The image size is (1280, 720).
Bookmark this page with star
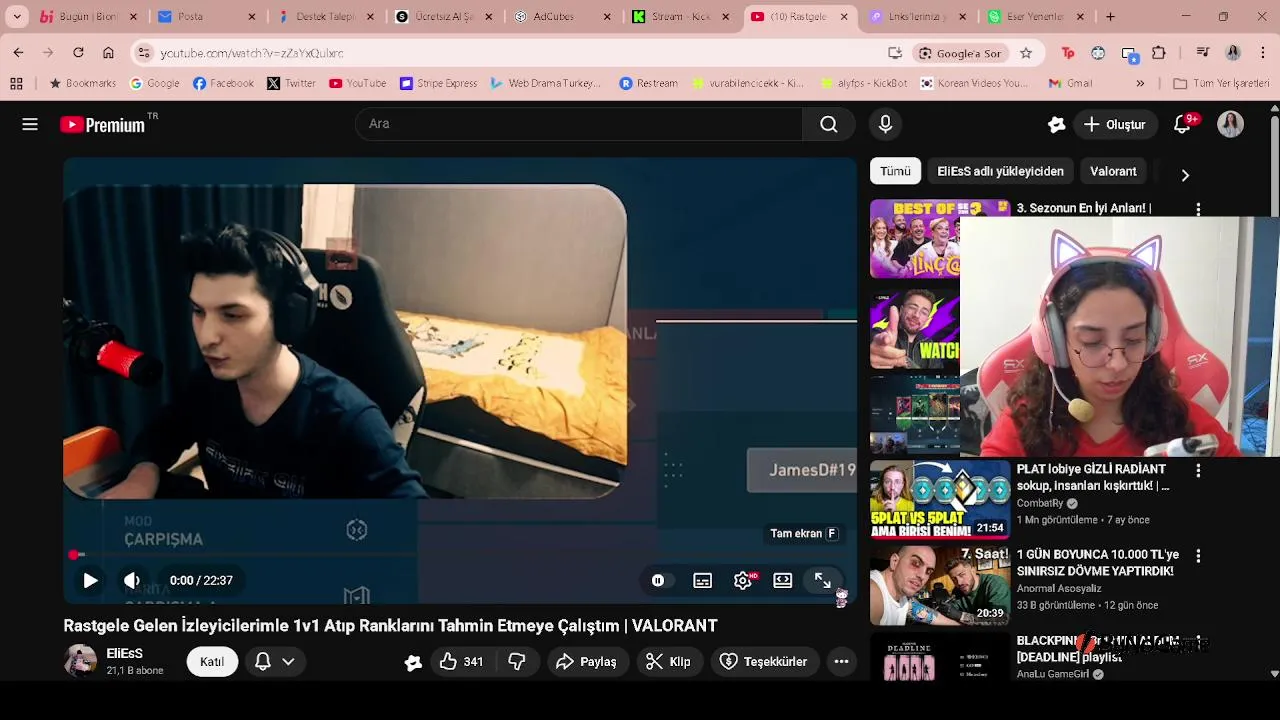(x=1026, y=53)
